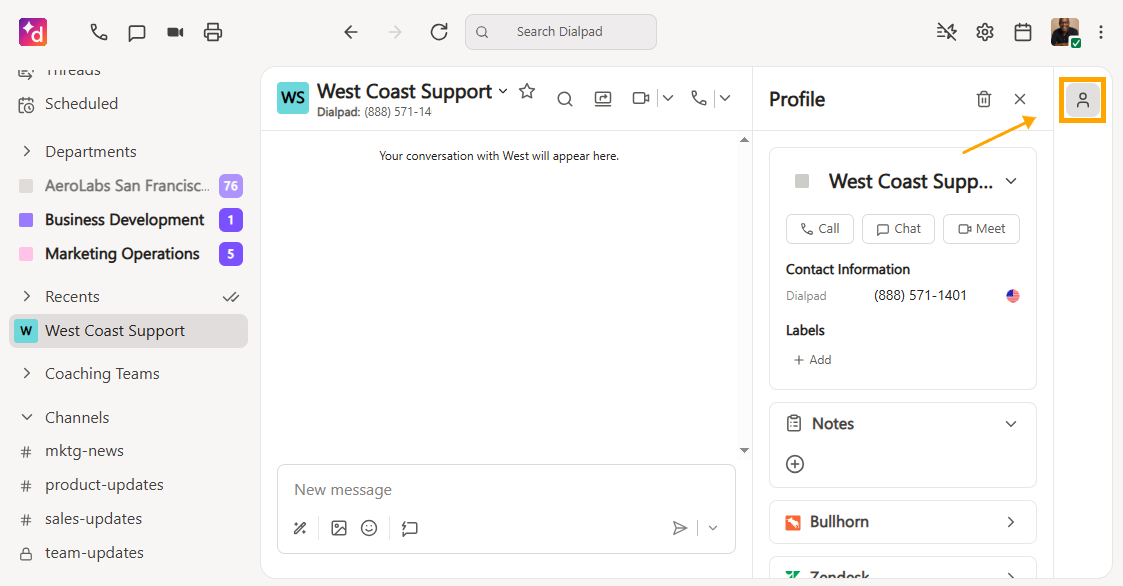The width and height of the screenshot is (1123, 586).
Task: Collapse the Notes section
Action: pos(1011,424)
